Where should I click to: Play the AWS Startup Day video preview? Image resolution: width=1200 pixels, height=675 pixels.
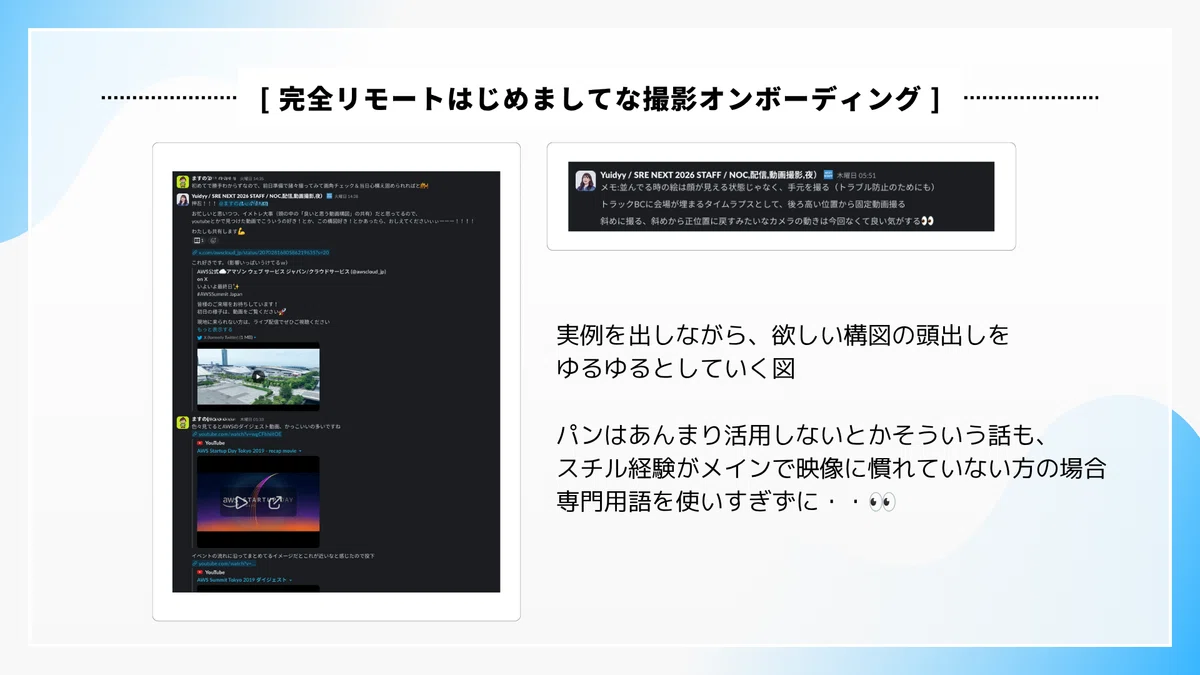point(240,503)
